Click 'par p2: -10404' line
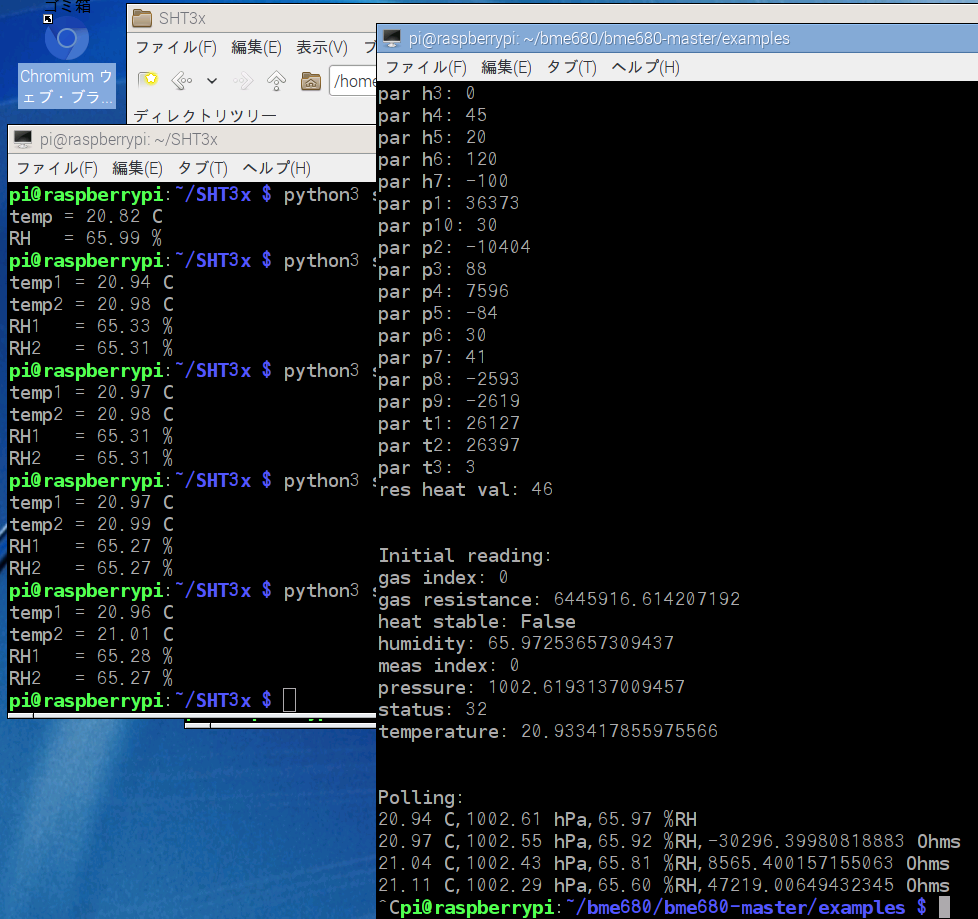The height and width of the screenshot is (919, 978). [x=454, y=247]
